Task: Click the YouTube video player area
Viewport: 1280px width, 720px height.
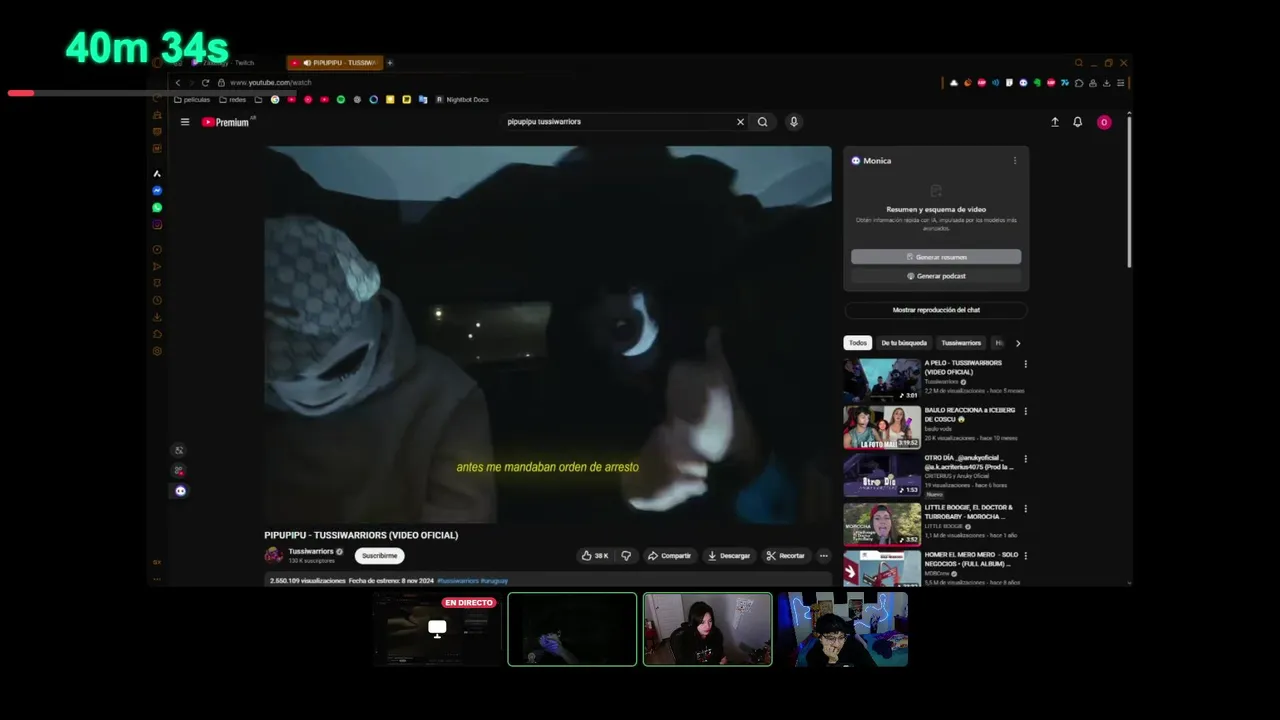Action: click(548, 335)
